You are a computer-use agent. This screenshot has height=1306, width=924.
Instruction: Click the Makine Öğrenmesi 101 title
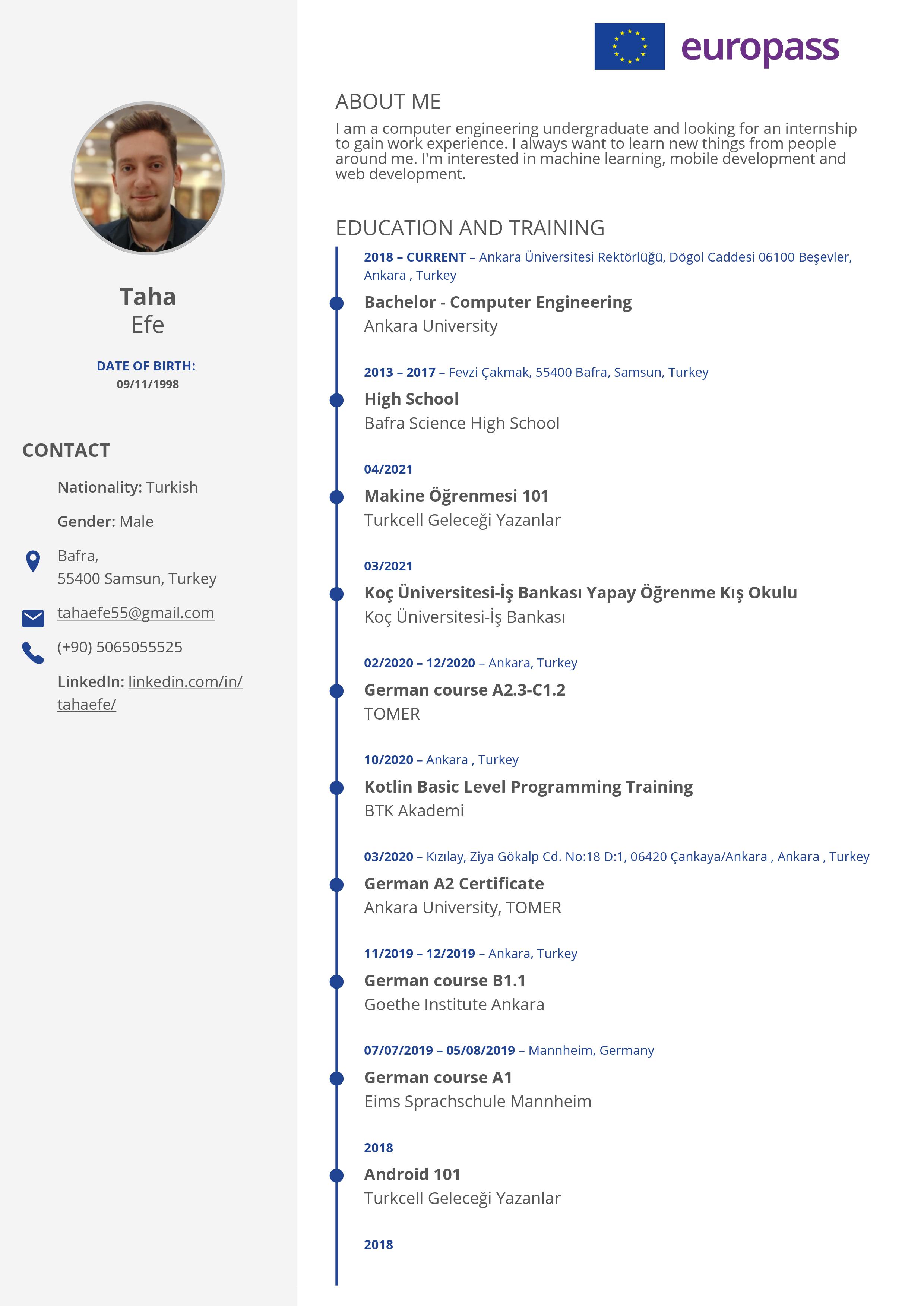tap(456, 496)
